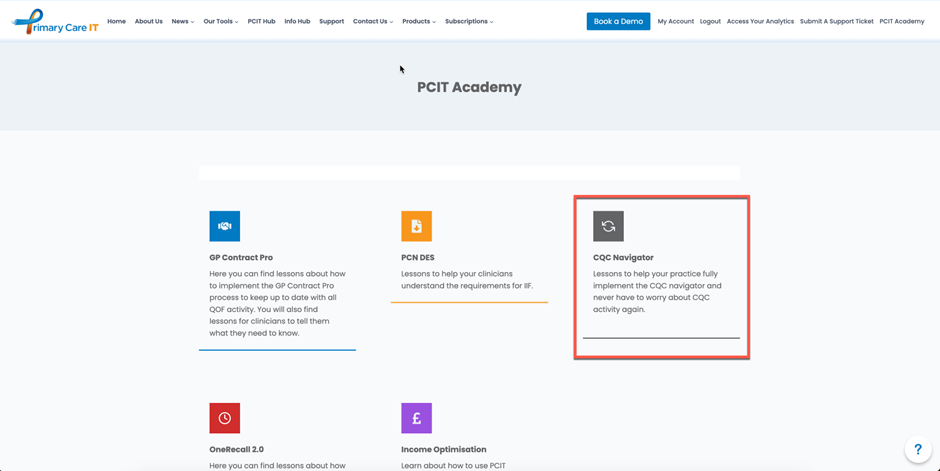Open the Submit A Support Ticket link
Image resolution: width=940 pixels, height=471 pixels.
[836, 21]
